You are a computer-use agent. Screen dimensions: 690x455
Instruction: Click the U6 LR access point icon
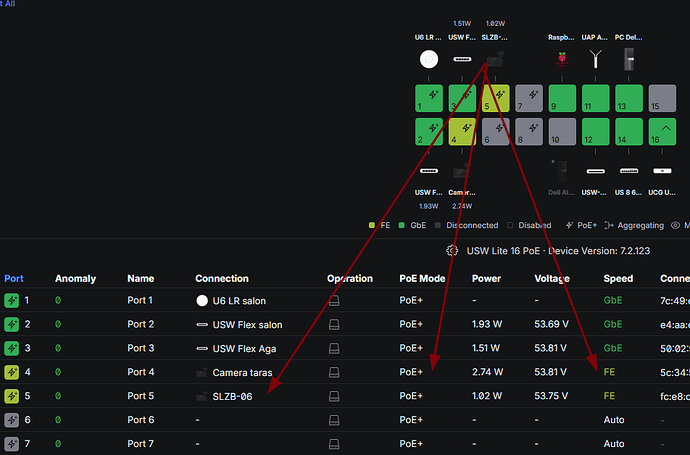pyautogui.click(x=429, y=60)
